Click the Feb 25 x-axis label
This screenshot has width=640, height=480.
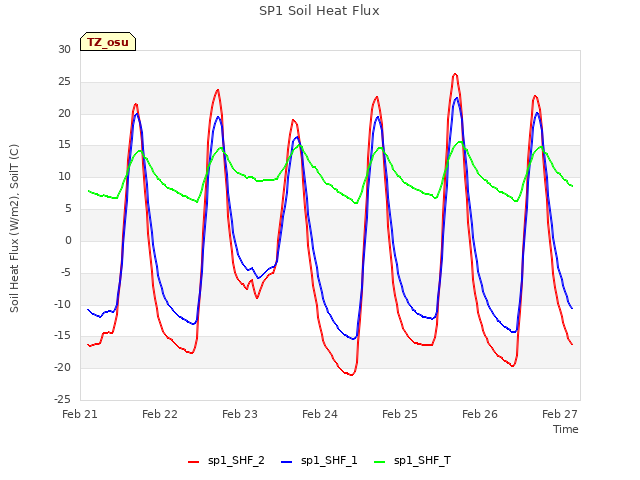point(400,414)
